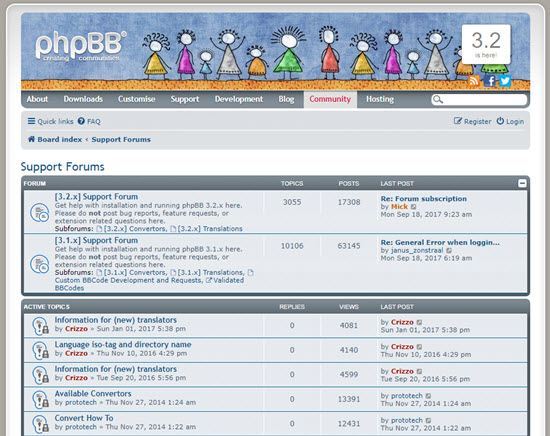Screen dimensions: 550x436
Task: Open Re: General Error when loggin... post
Action: click(440, 243)
